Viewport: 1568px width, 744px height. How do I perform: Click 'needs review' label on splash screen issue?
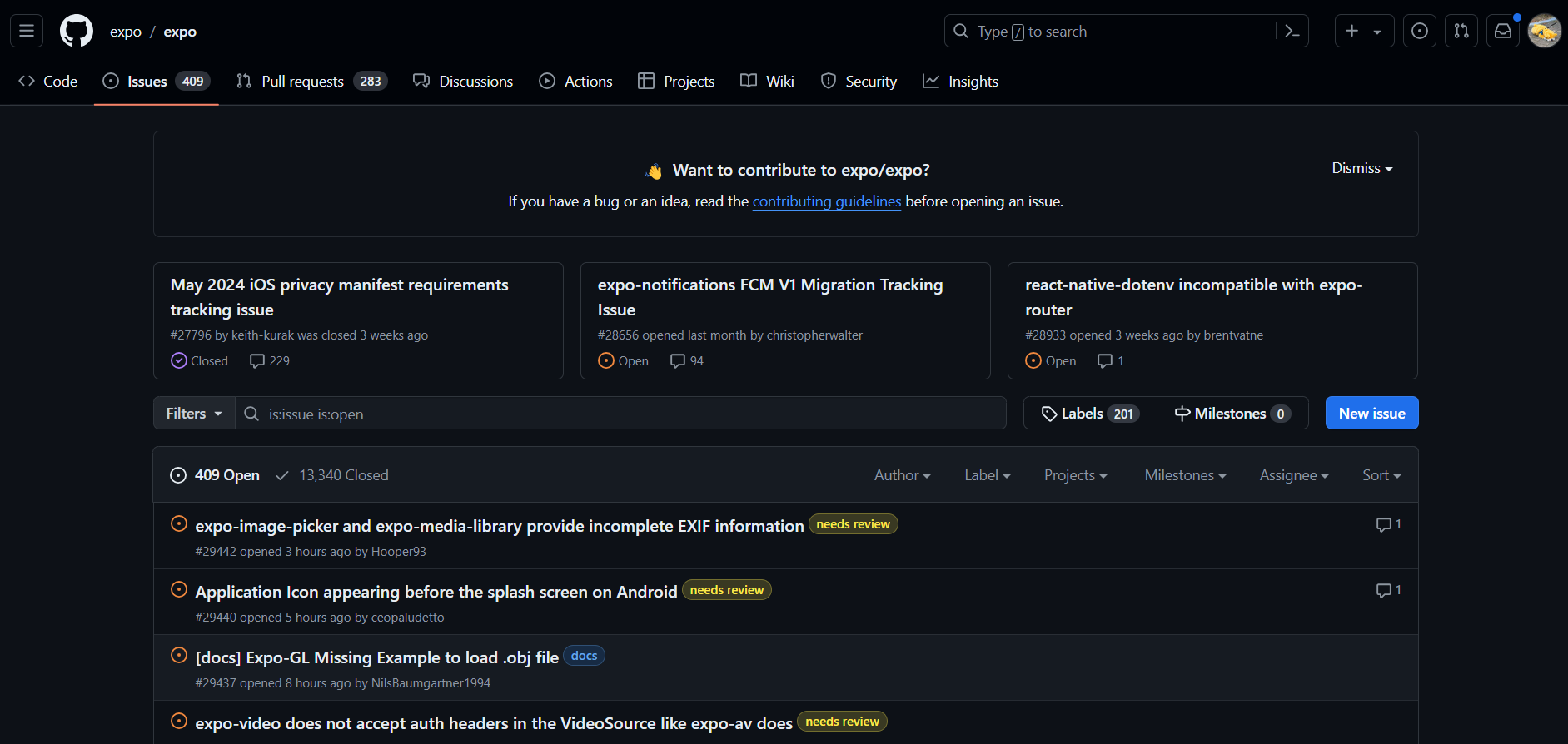click(x=727, y=590)
